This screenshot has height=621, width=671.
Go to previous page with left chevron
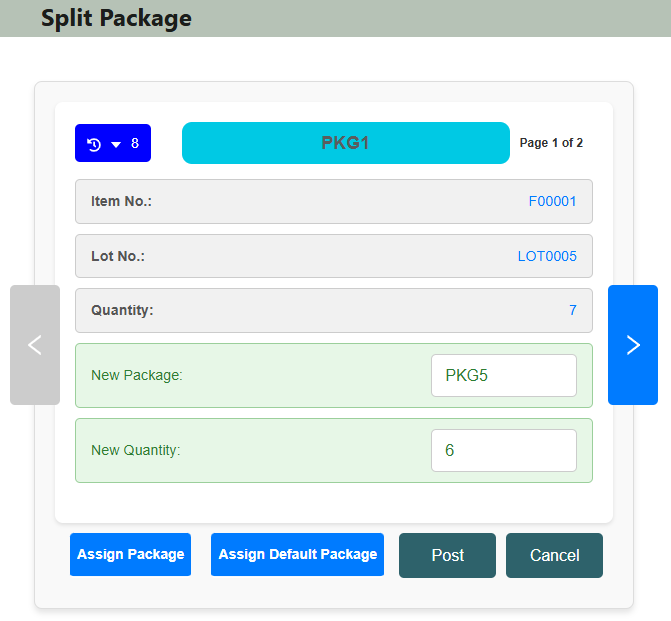[x=35, y=345]
